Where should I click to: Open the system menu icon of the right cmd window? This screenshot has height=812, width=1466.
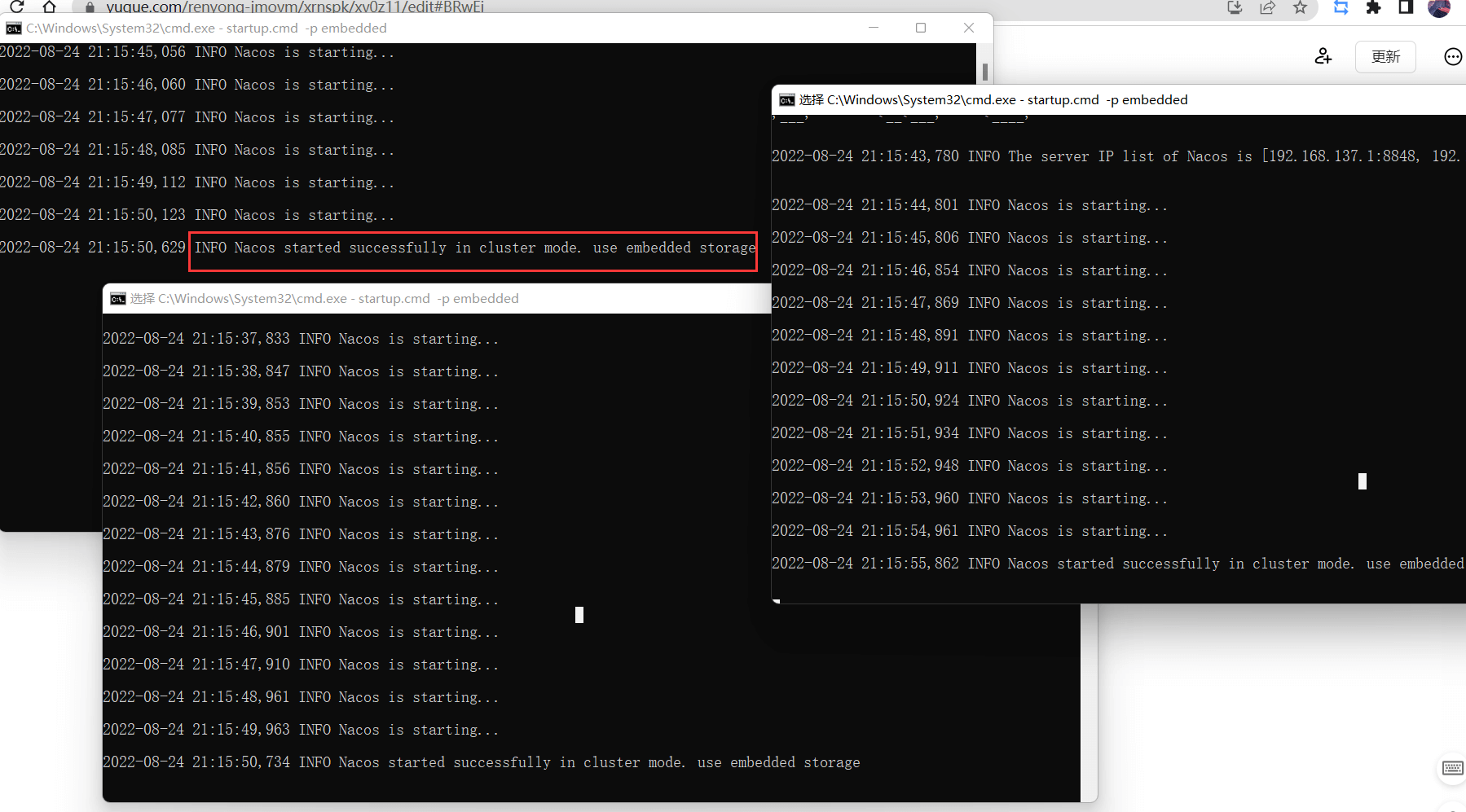(787, 100)
